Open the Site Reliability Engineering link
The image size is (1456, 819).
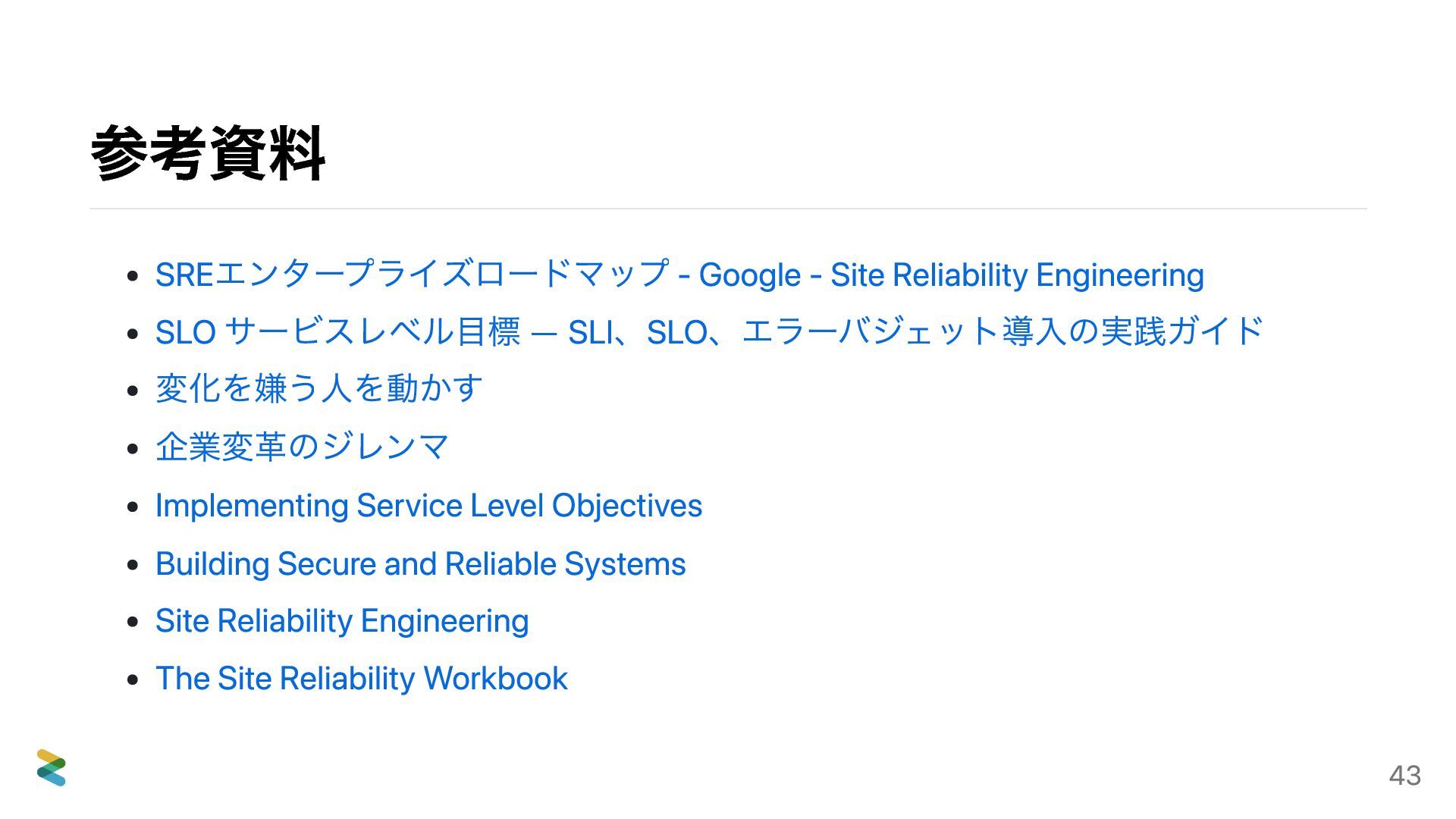(x=342, y=621)
